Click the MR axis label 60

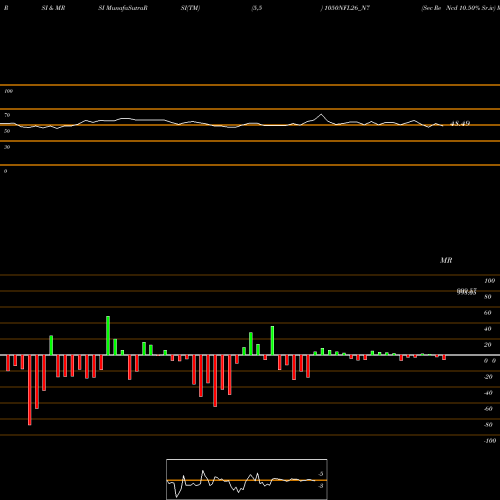click(487, 313)
